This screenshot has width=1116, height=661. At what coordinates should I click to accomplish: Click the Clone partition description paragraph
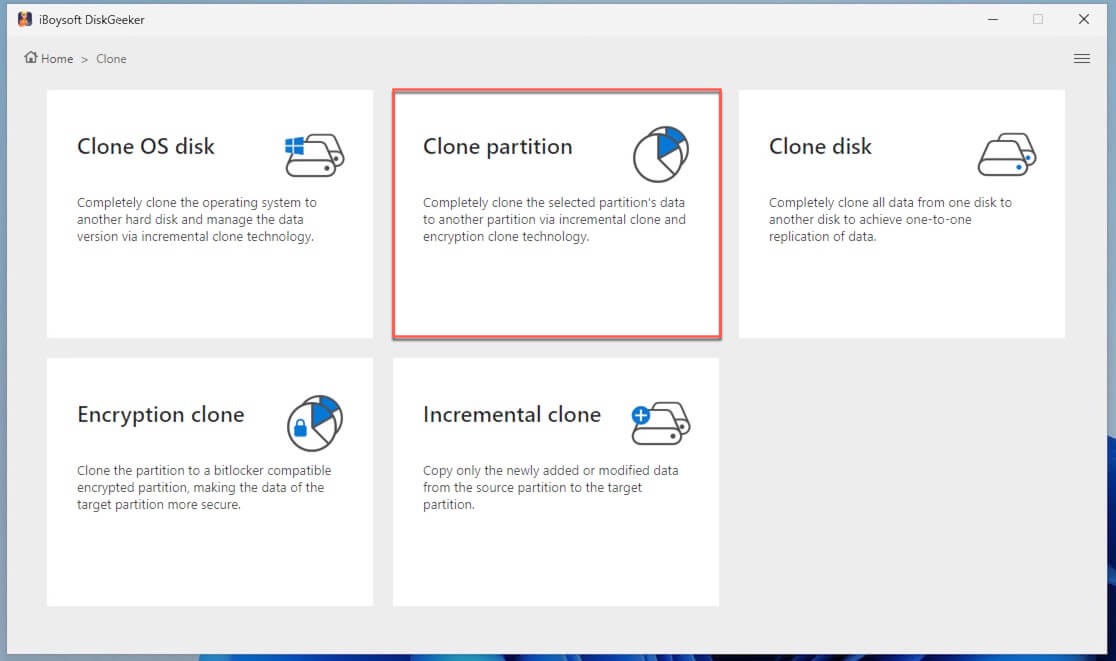point(554,220)
